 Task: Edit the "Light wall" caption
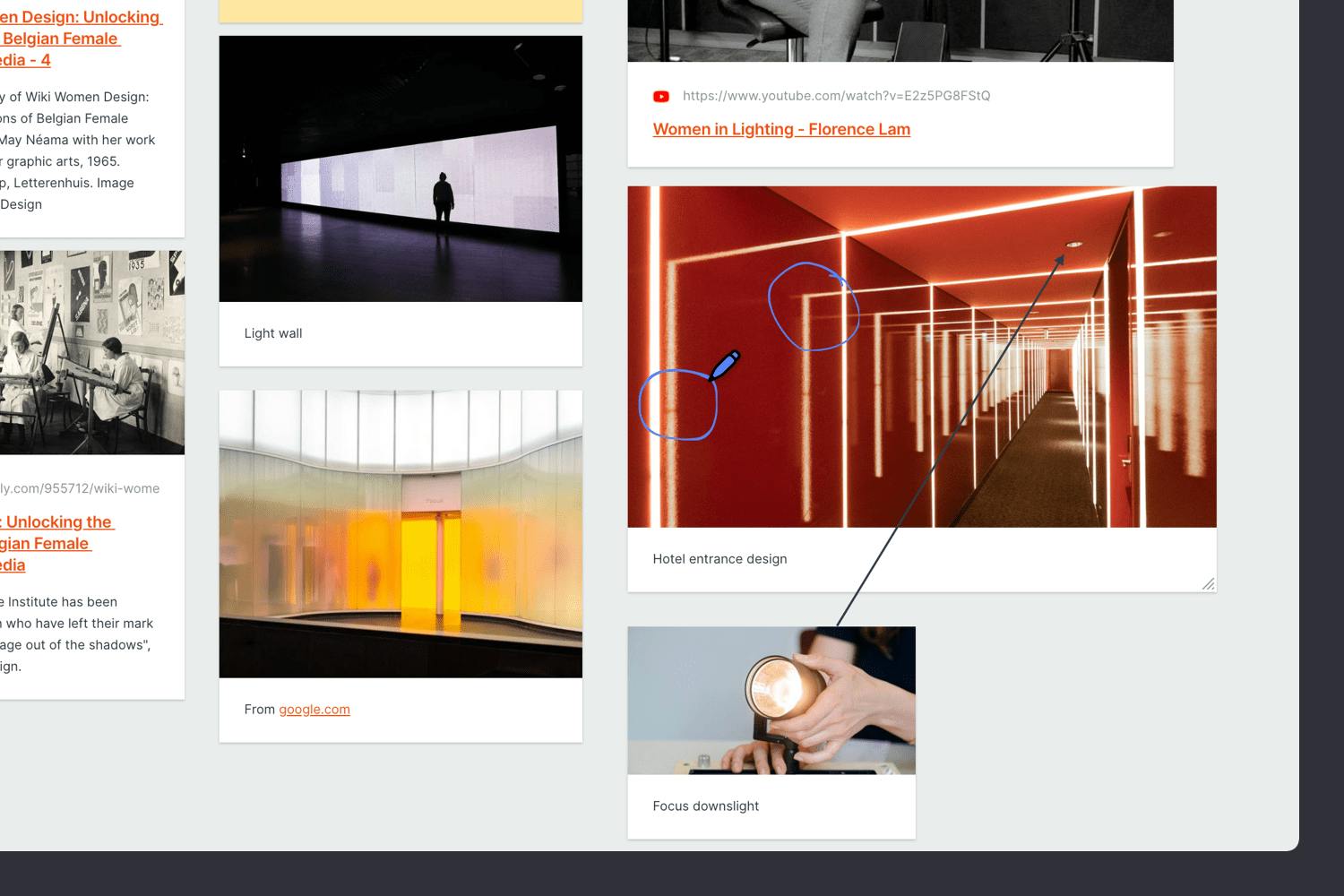[x=273, y=333]
